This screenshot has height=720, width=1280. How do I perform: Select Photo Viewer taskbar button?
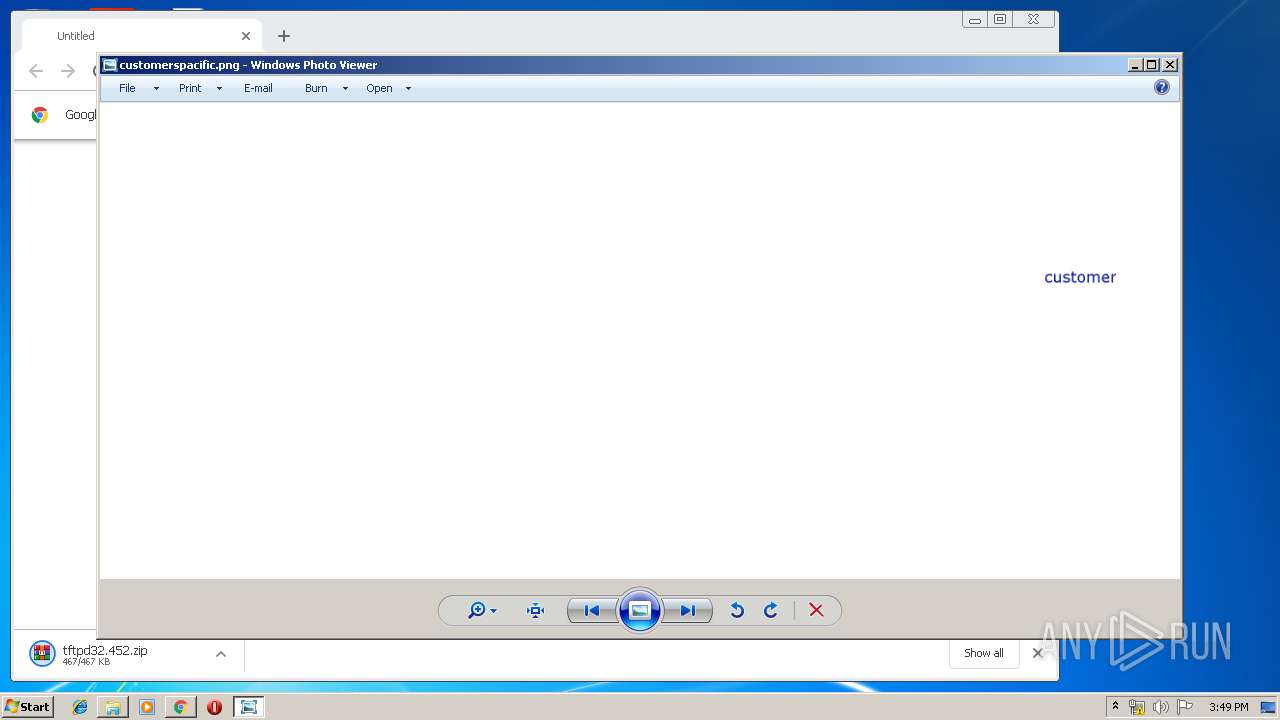(248, 707)
